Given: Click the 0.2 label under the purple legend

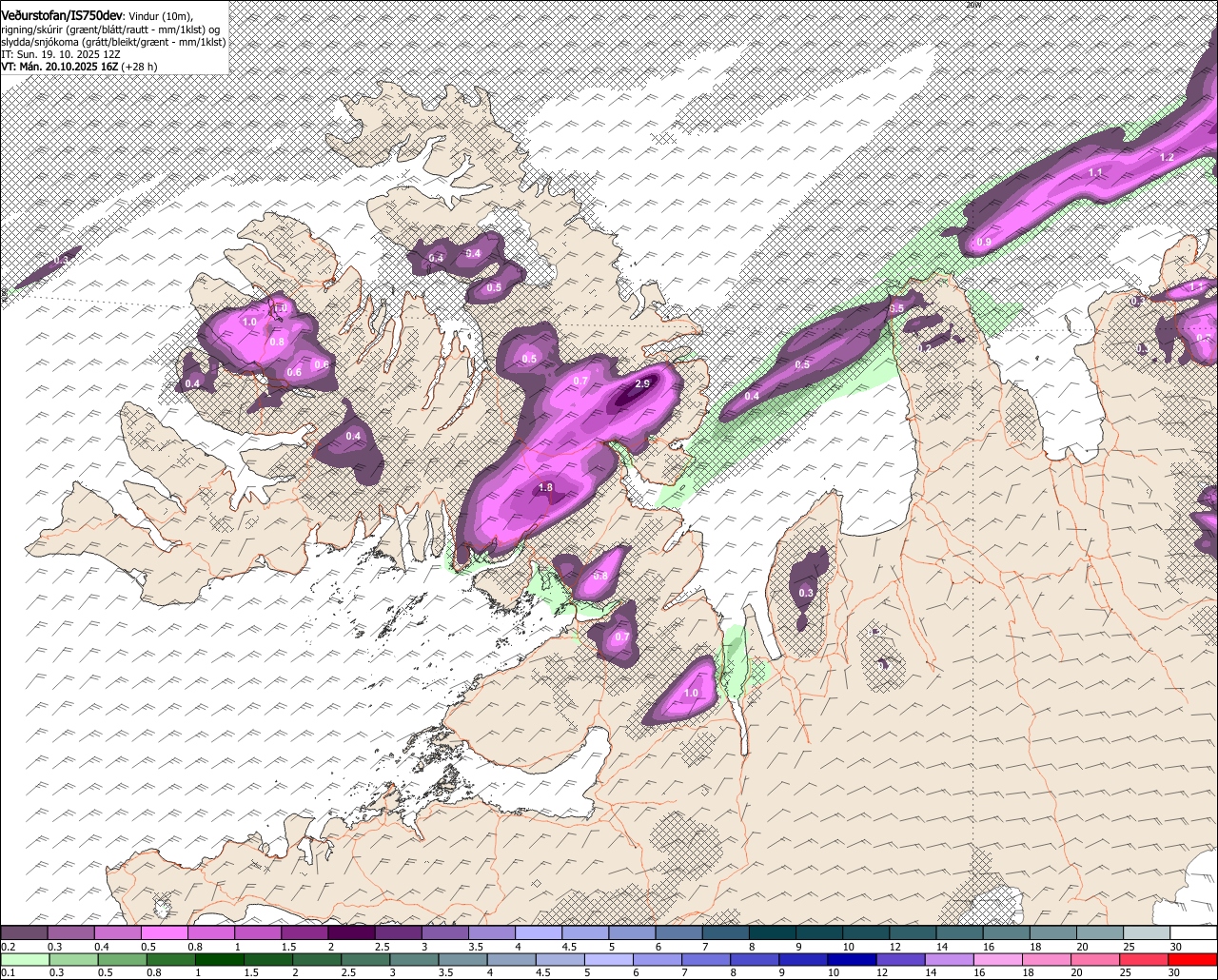Looking at the screenshot, I should point(8,947).
